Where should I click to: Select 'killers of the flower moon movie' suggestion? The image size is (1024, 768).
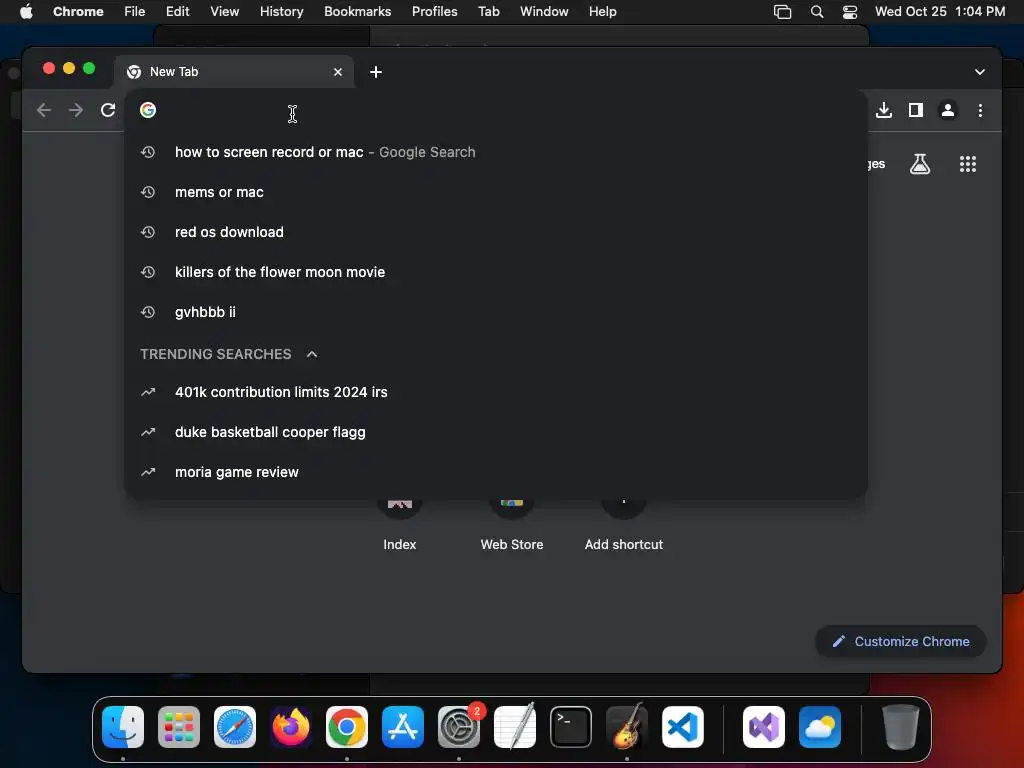[496, 272]
